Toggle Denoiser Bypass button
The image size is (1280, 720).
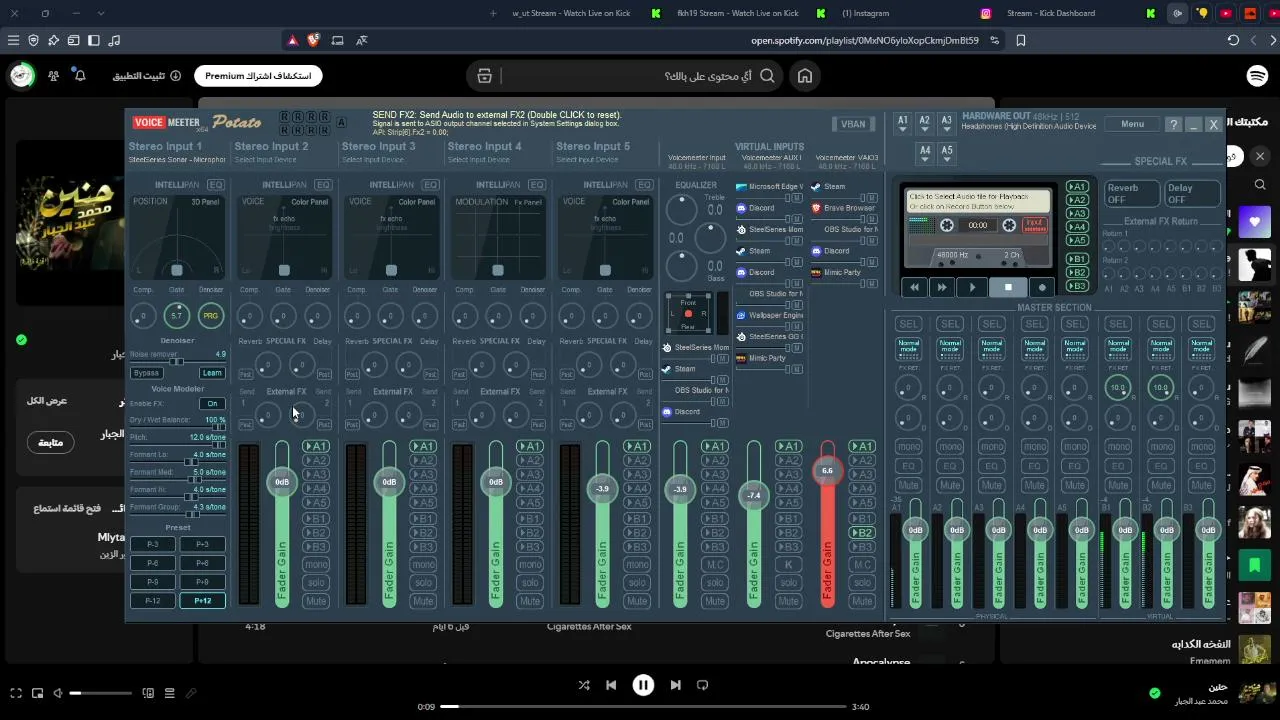pyautogui.click(x=146, y=373)
